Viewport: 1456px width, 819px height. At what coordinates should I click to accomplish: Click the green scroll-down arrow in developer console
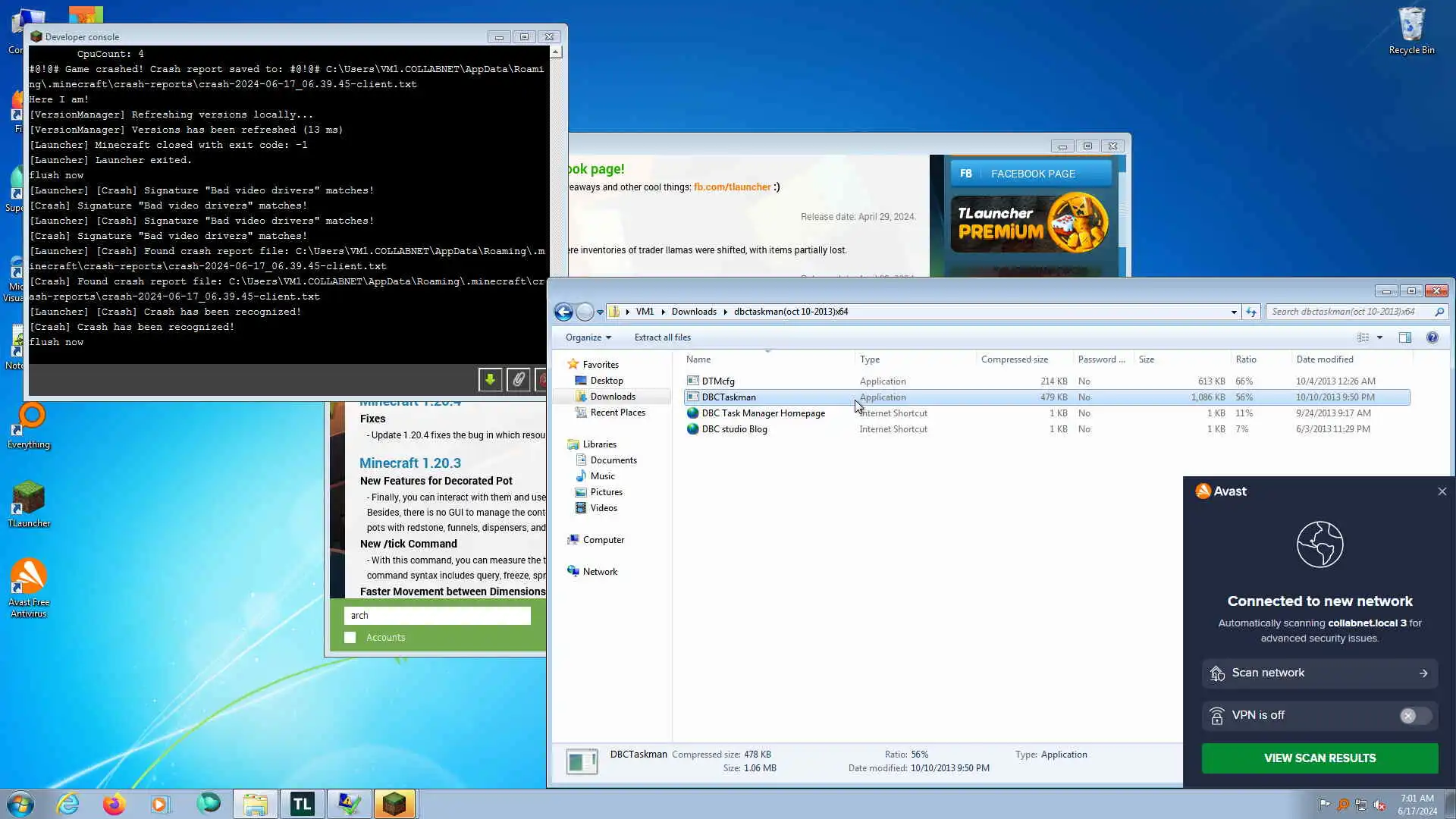click(x=490, y=379)
